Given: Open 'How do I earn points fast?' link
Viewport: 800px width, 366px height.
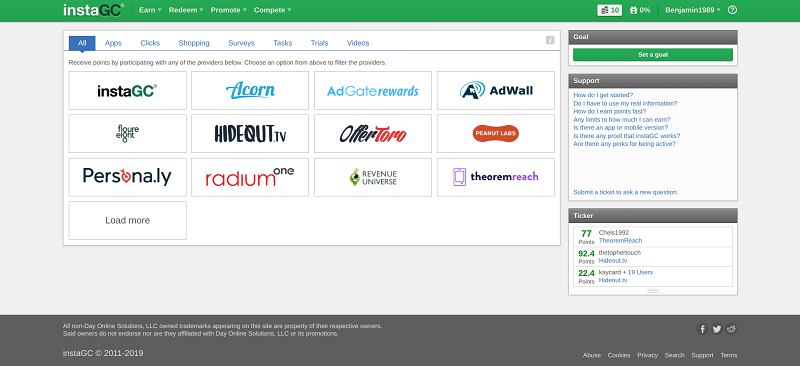Looking at the screenshot, I should (610, 111).
